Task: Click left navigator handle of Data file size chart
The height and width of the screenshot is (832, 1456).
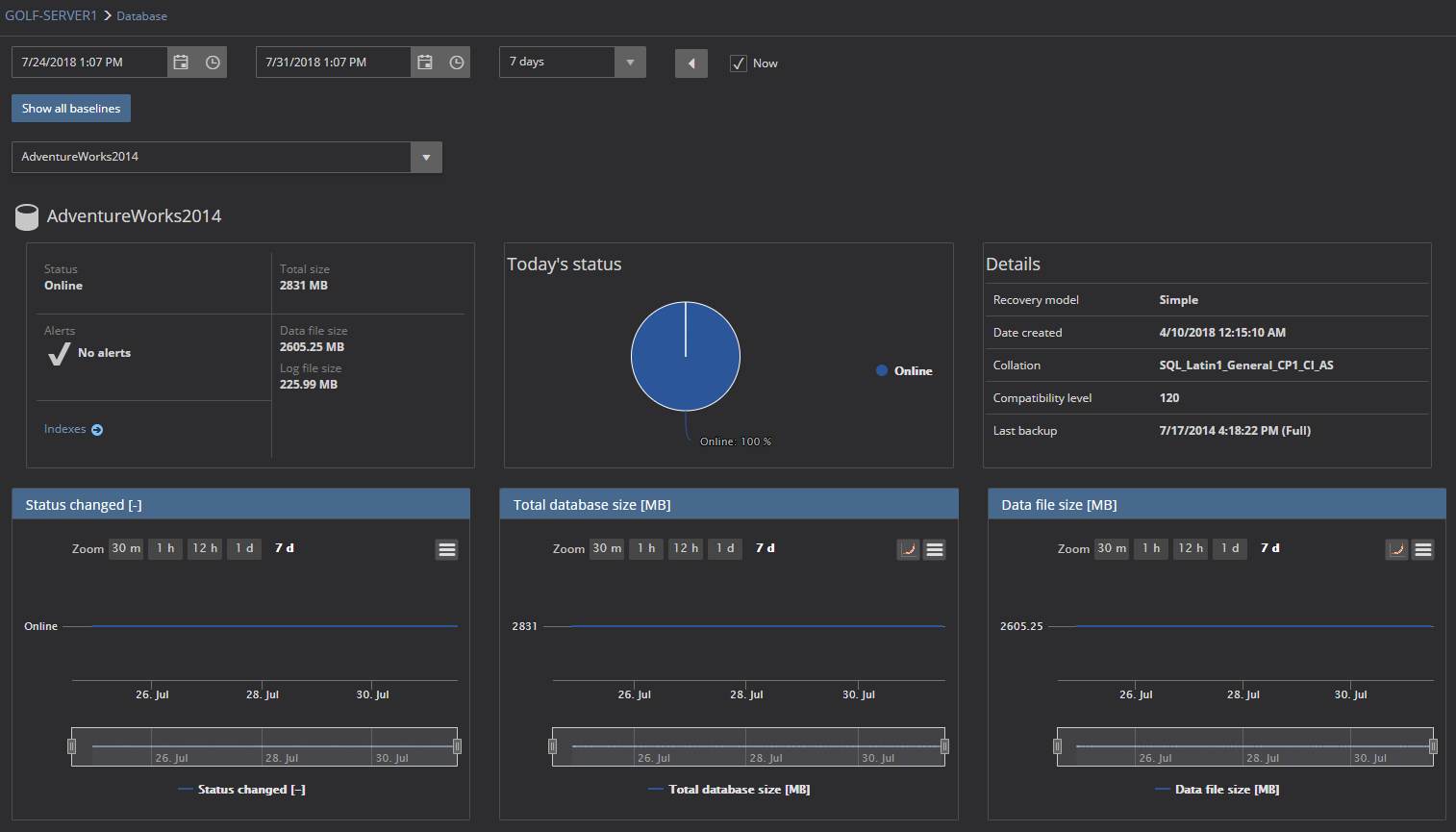Action: pyautogui.click(x=1057, y=746)
